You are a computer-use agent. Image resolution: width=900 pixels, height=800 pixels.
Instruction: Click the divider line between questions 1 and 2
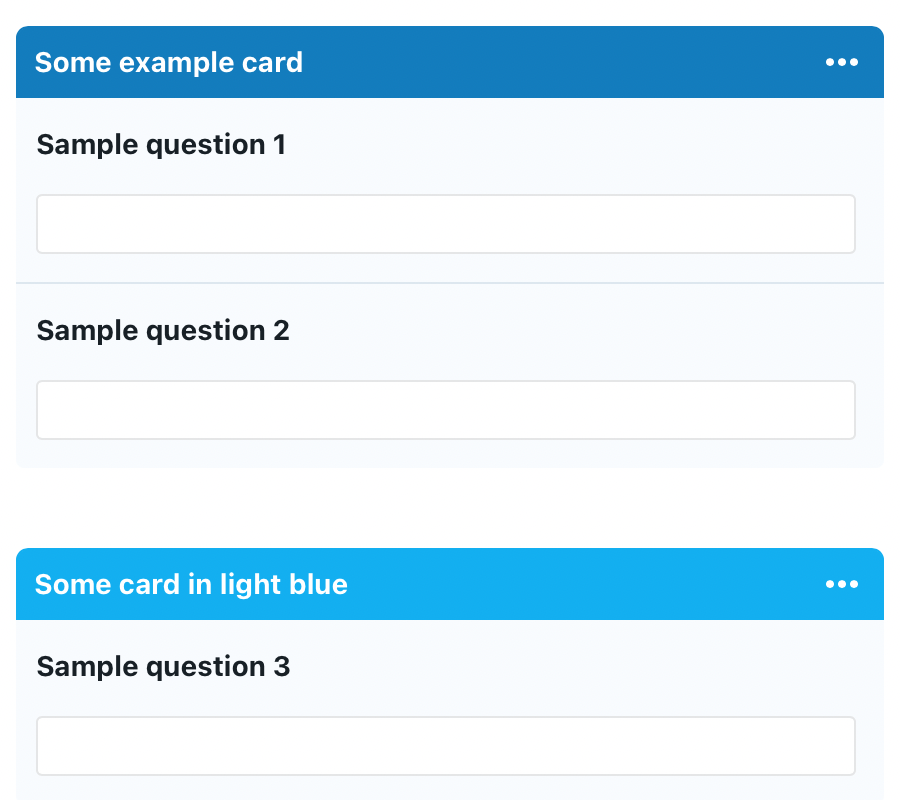[x=450, y=283]
